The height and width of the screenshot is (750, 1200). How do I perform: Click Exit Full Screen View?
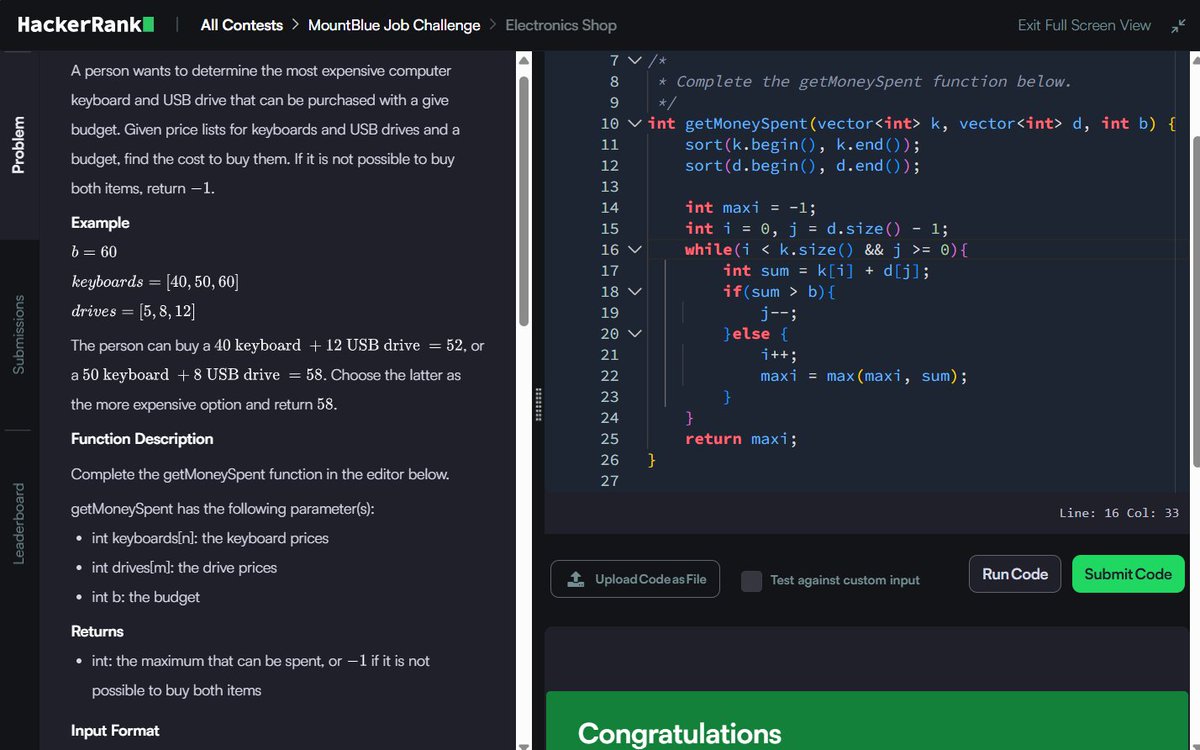tap(1084, 25)
